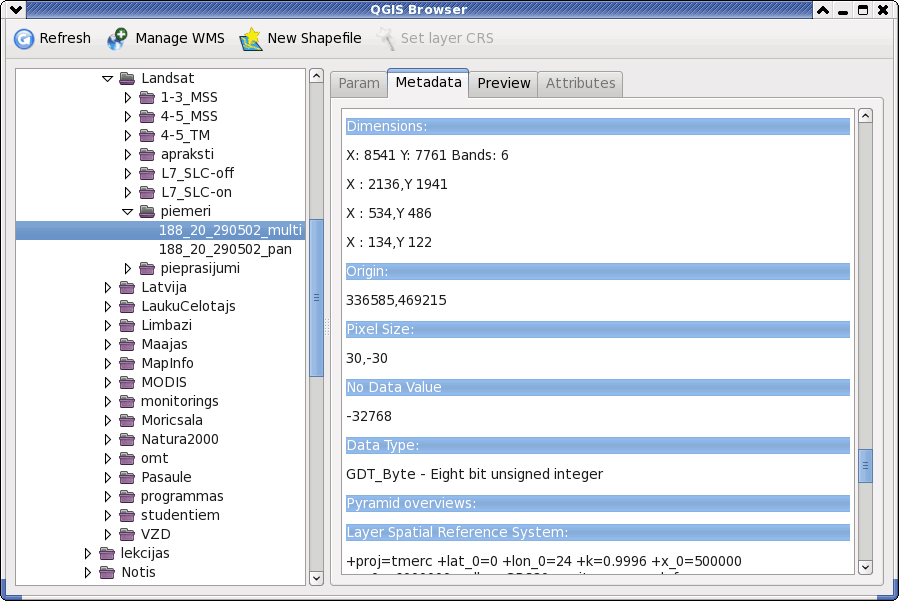Click the Notis folder label

pyautogui.click(x=138, y=572)
